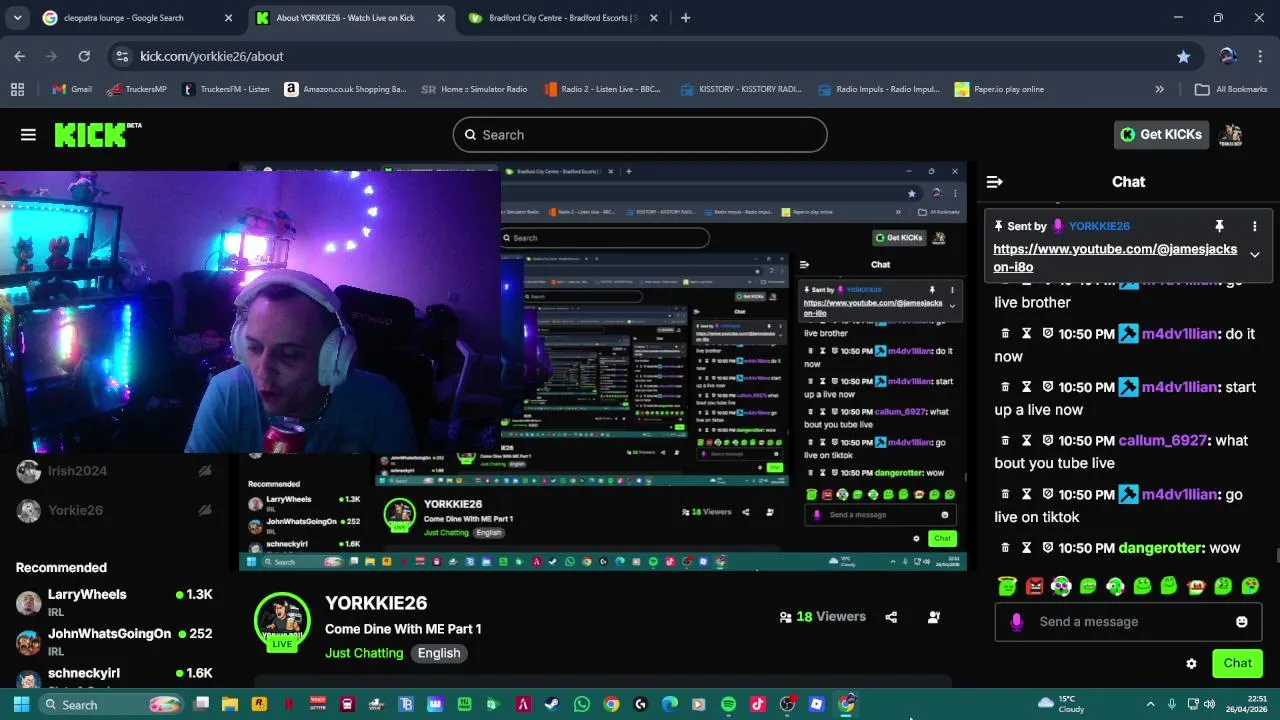
Task: Click the English language tag
Action: click(x=439, y=653)
